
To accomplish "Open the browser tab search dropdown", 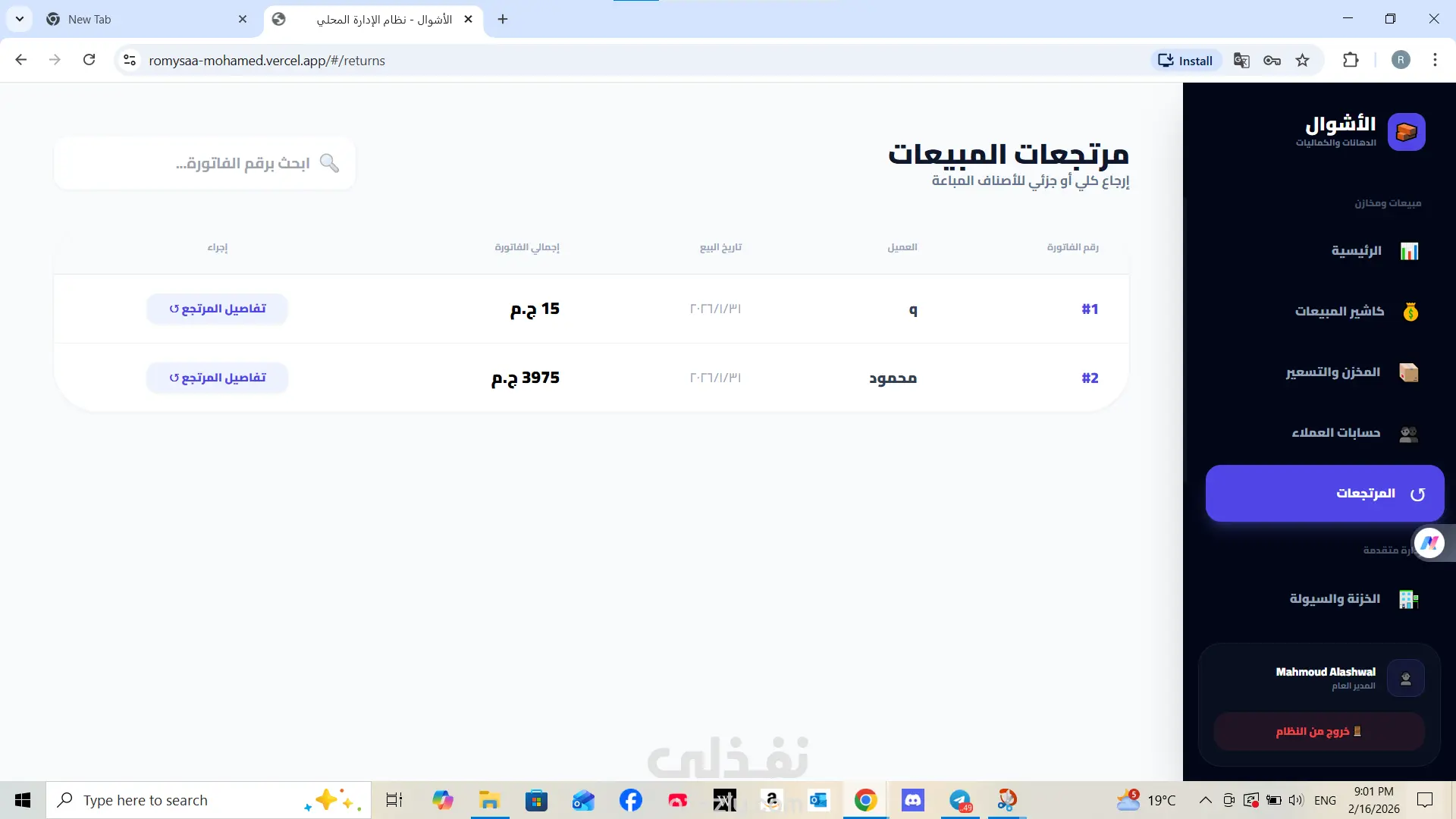I will (x=20, y=19).
